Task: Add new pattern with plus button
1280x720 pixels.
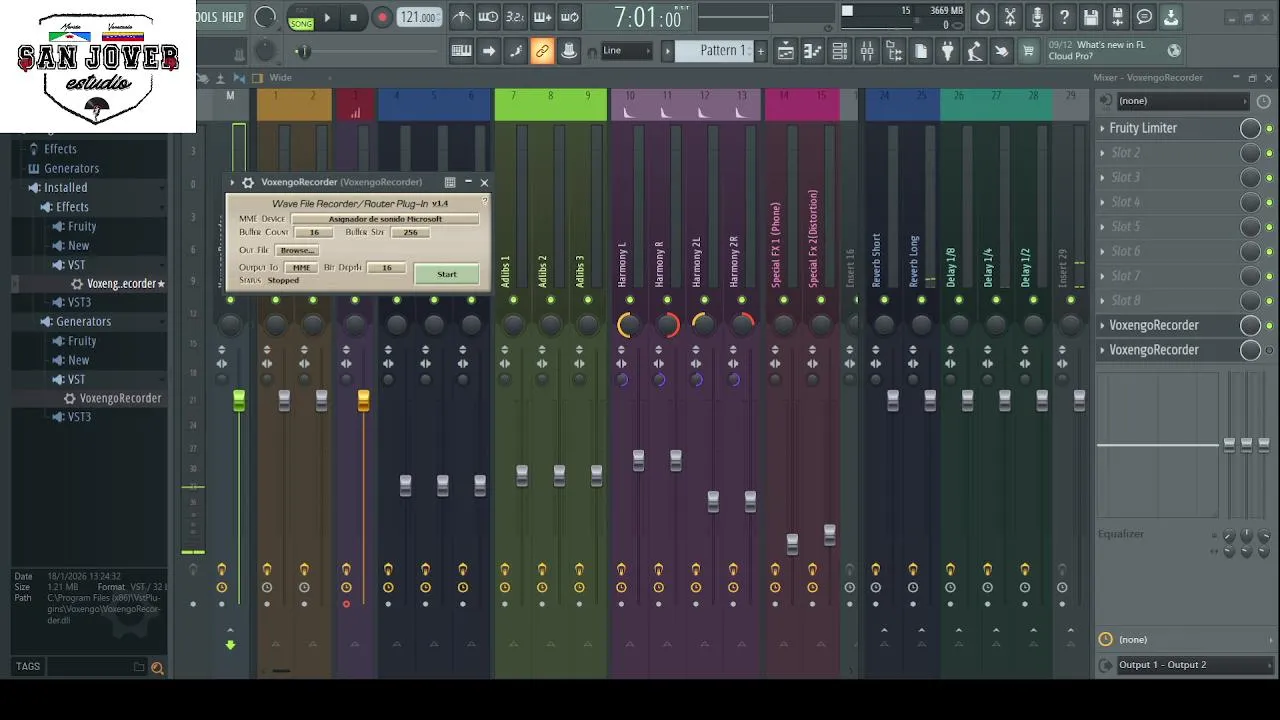Action: click(760, 51)
